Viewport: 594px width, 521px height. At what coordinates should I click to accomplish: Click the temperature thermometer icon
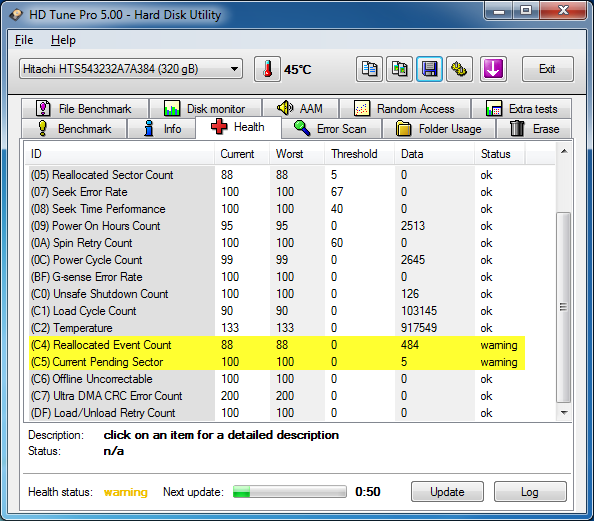pyautogui.click(x=267, y=69)
